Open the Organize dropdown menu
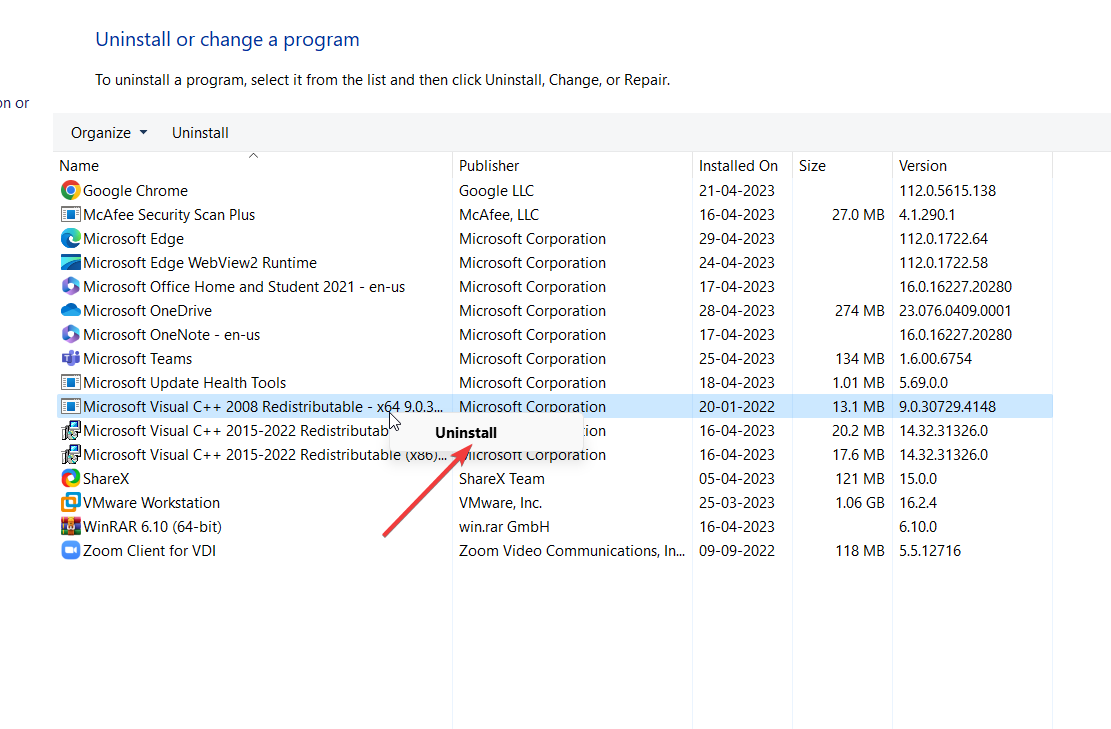This screenshot has height=729, width=1111. [x=109, y=132]
